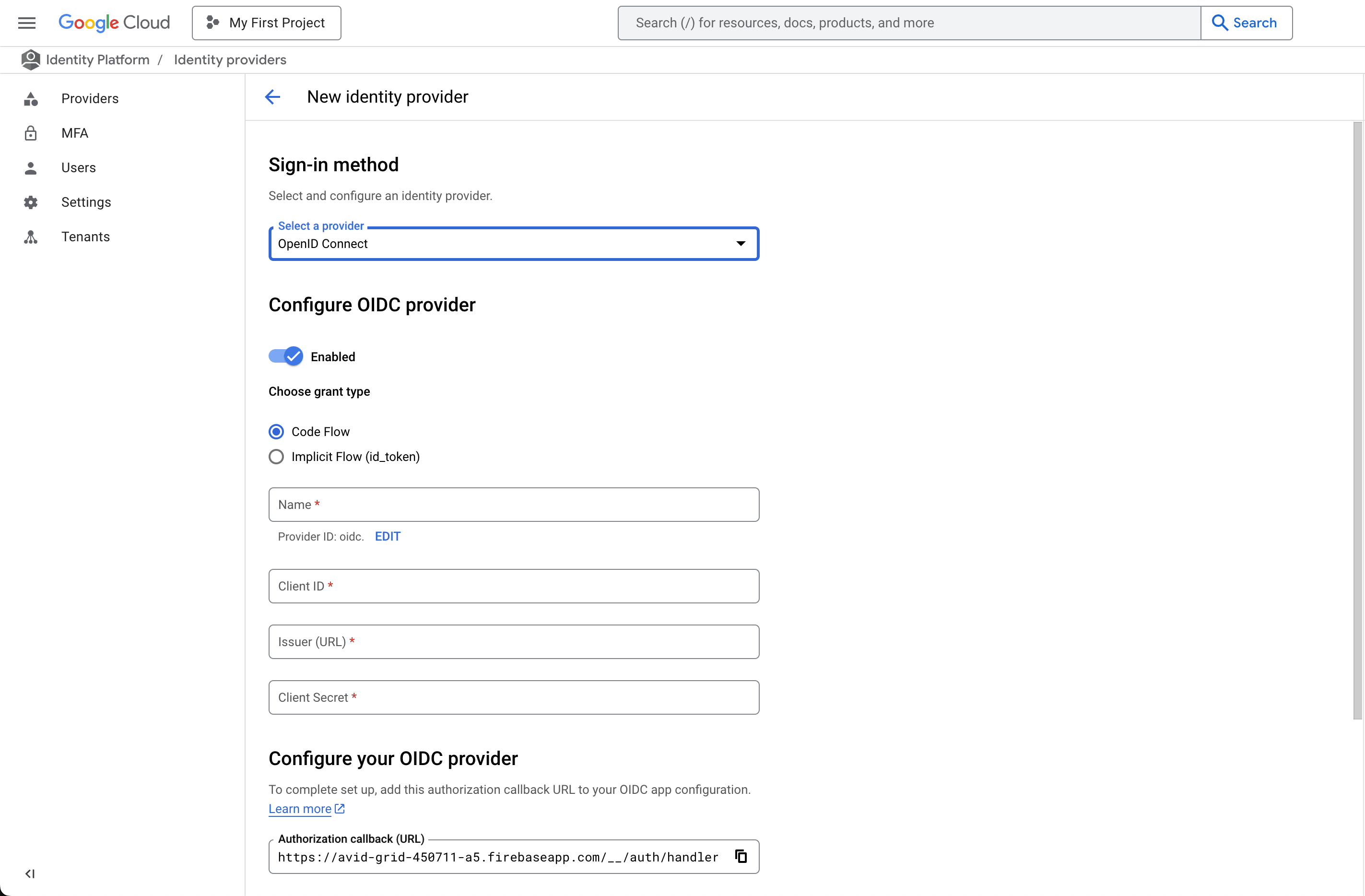Click into the Client ID field
1365x896 pixels.
point(513,586)
